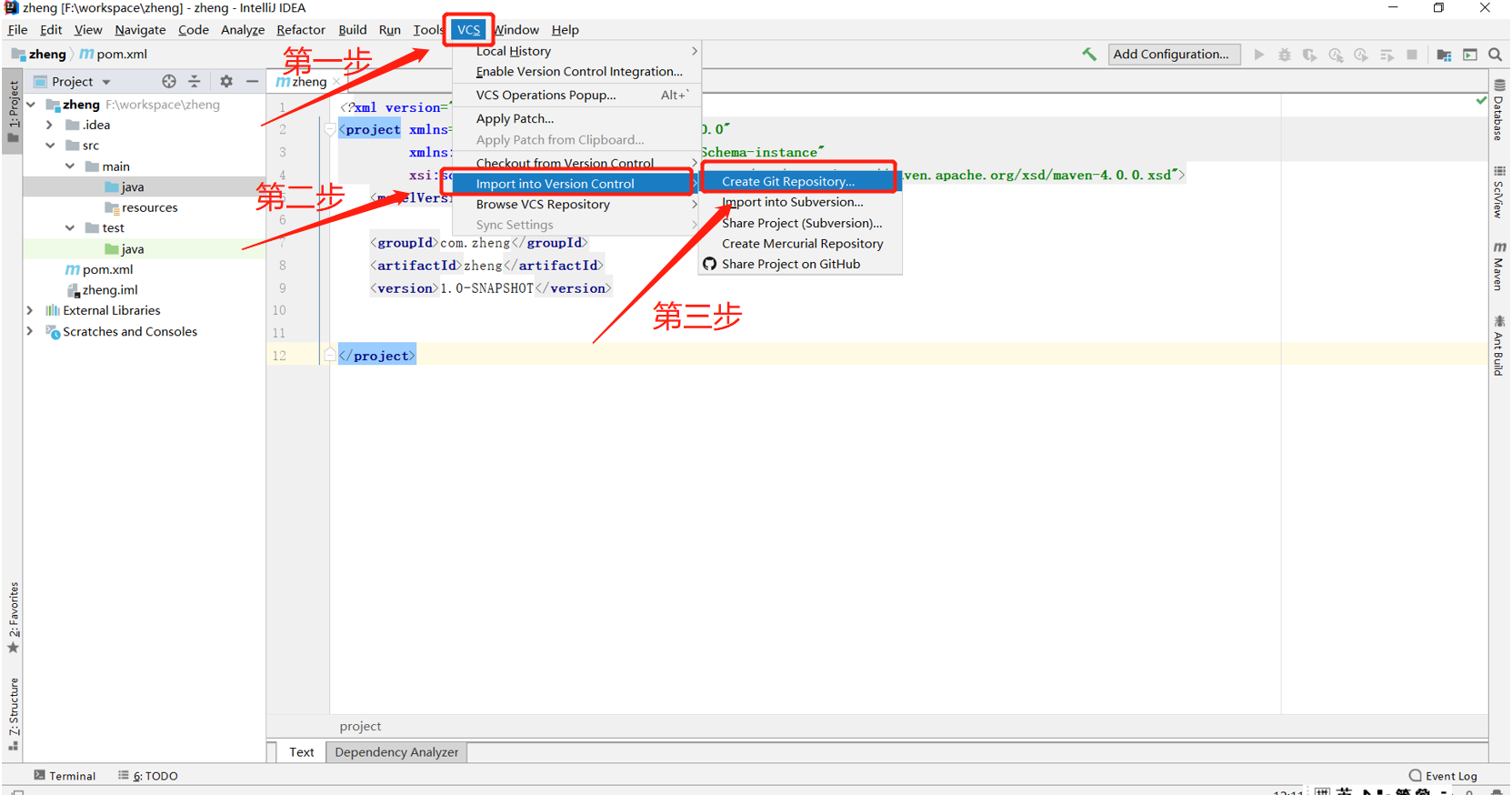Click the locate target icon in Project panel
1512x795 pixels.
[169, 81]
